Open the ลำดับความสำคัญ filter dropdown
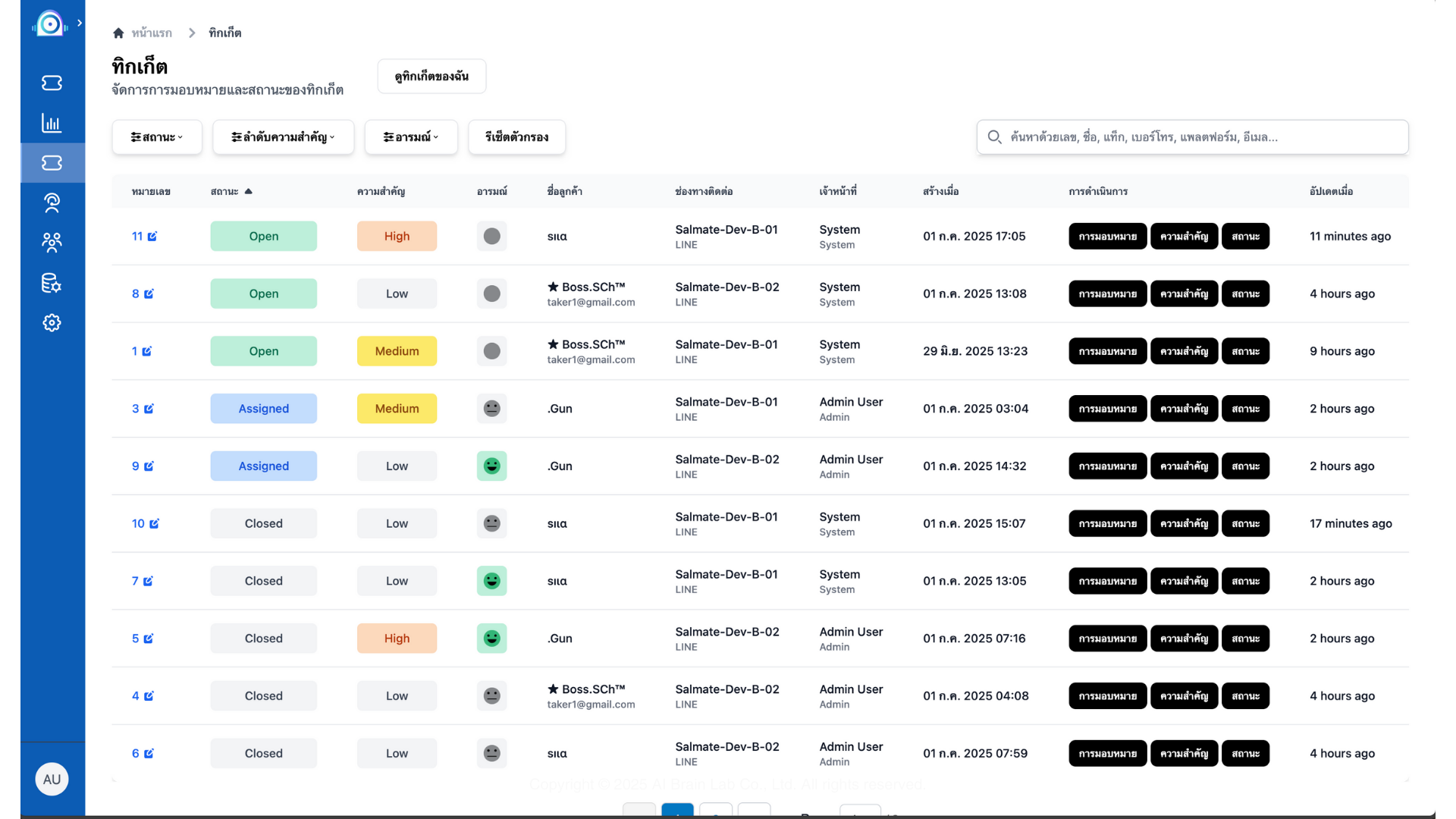This screenshot has width=1456, height=819. (283, 137)
